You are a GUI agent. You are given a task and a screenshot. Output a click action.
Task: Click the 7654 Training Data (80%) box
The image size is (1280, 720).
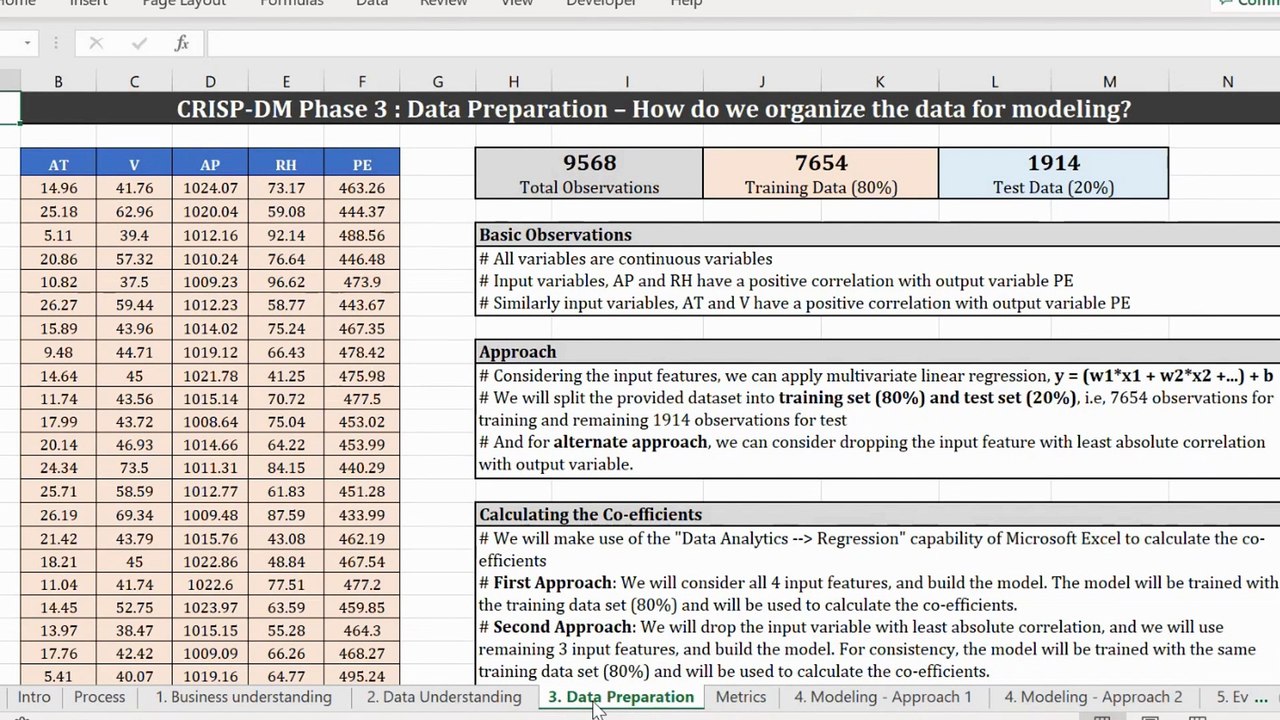[821, 173]
